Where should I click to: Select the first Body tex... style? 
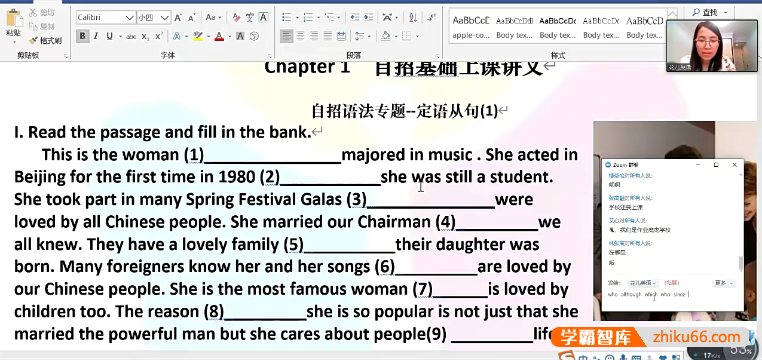[x=515, y=28]
